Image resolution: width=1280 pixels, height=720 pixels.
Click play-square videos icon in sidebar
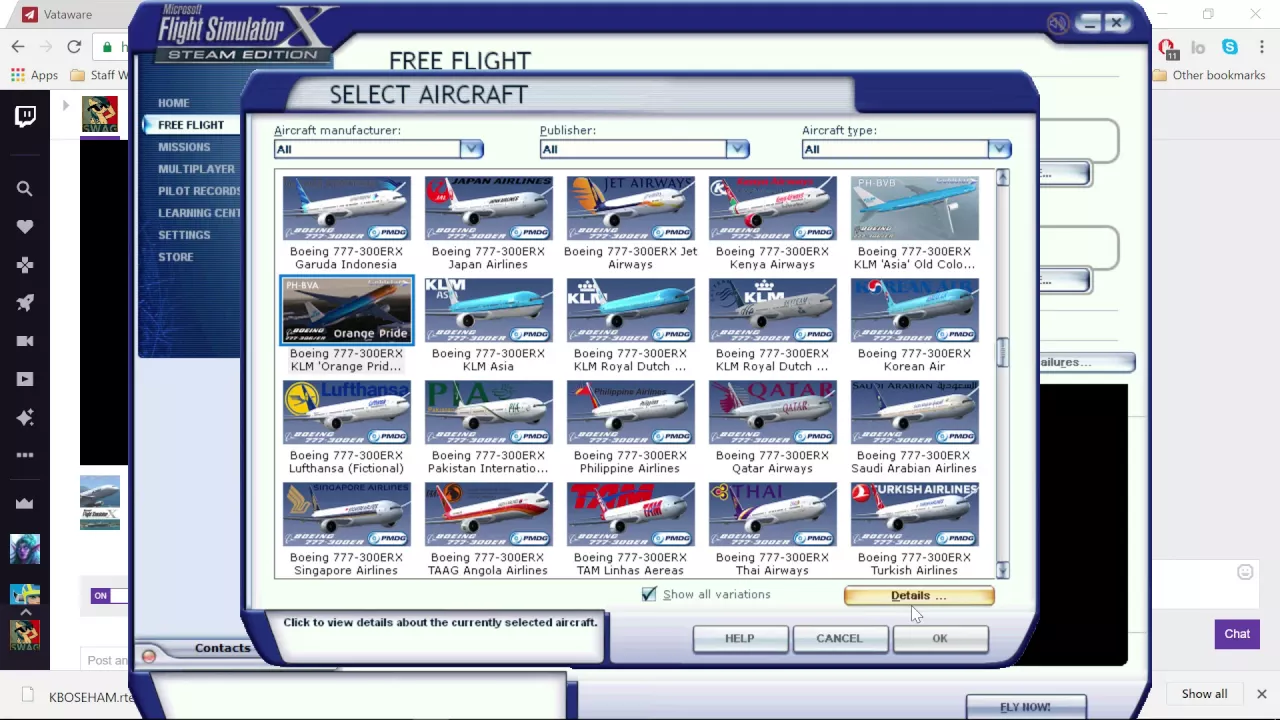[x=25, y=379]
